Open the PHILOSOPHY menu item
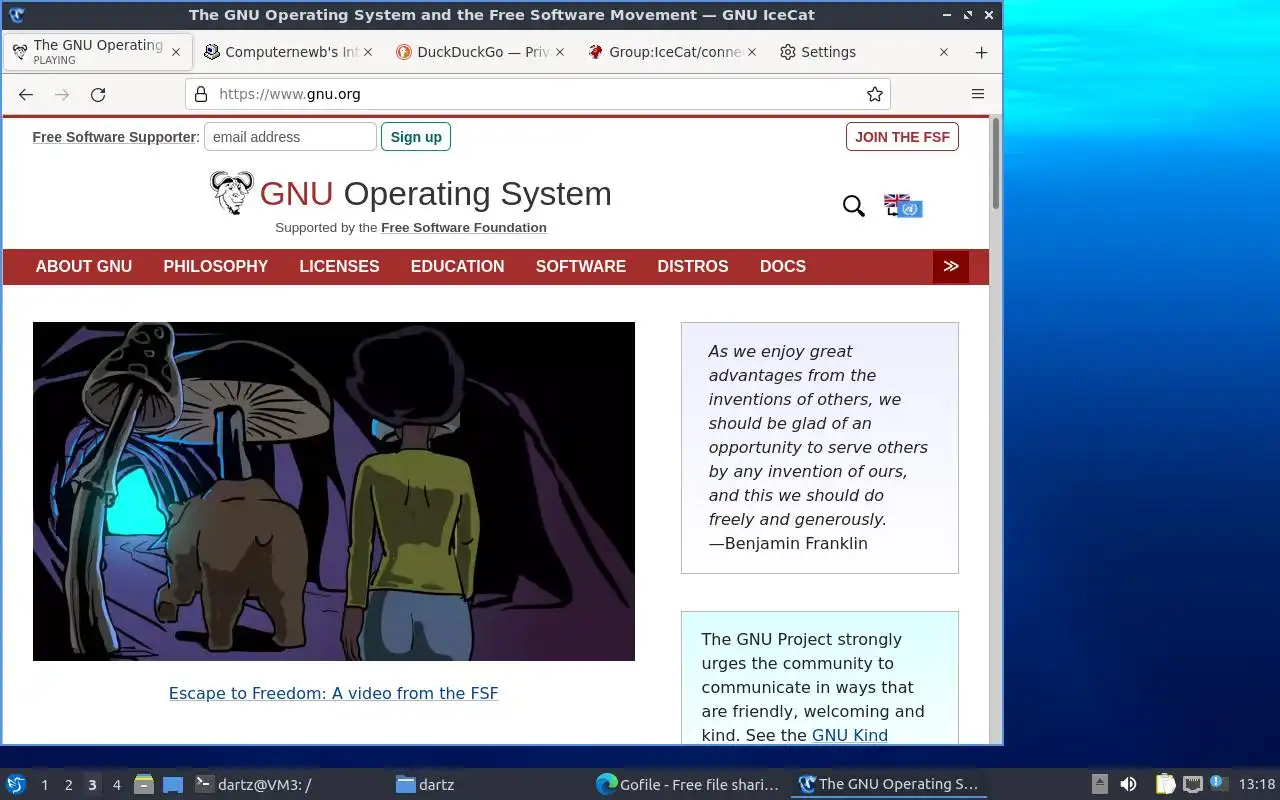The image size is (1280, 800). [x=216, y=266]
